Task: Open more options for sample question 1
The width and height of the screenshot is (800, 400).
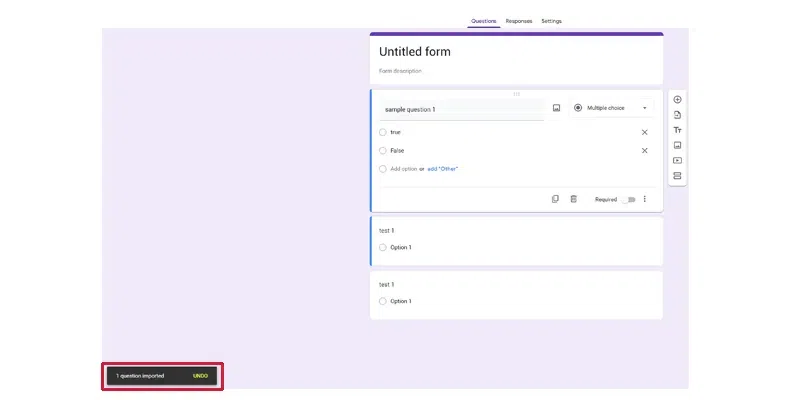Action: point(644,199)
